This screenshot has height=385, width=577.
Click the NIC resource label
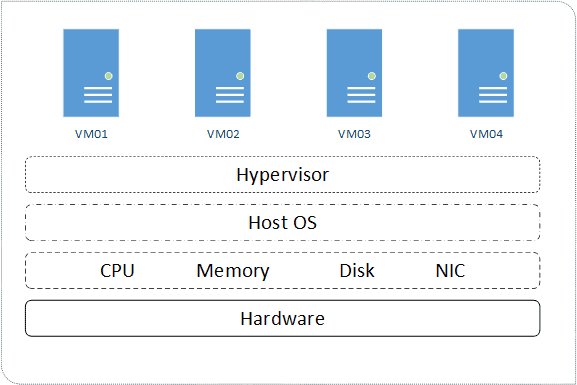450,271
